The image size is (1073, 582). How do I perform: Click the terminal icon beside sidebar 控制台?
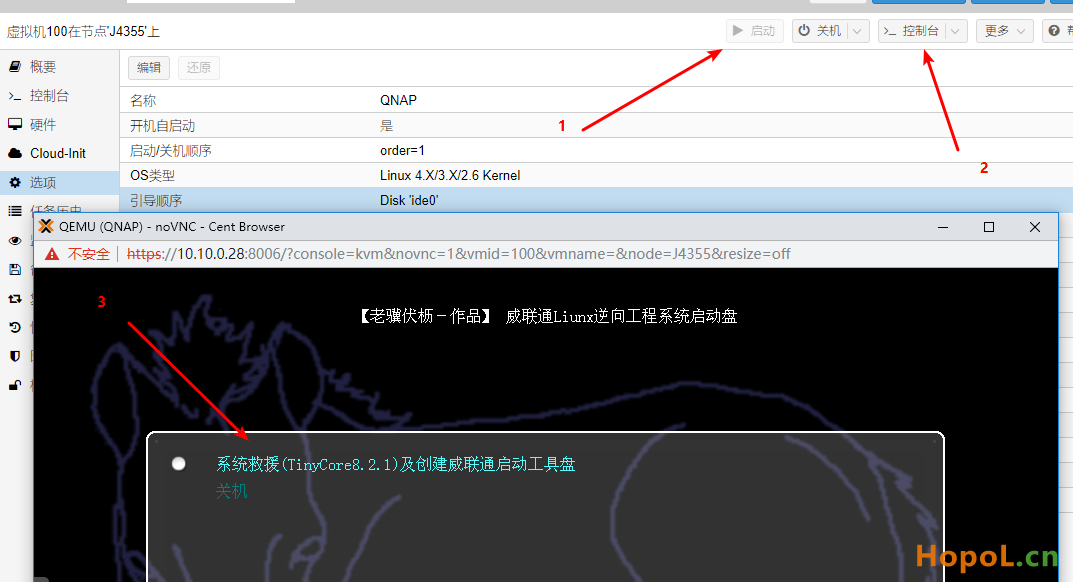pos(14,96)
